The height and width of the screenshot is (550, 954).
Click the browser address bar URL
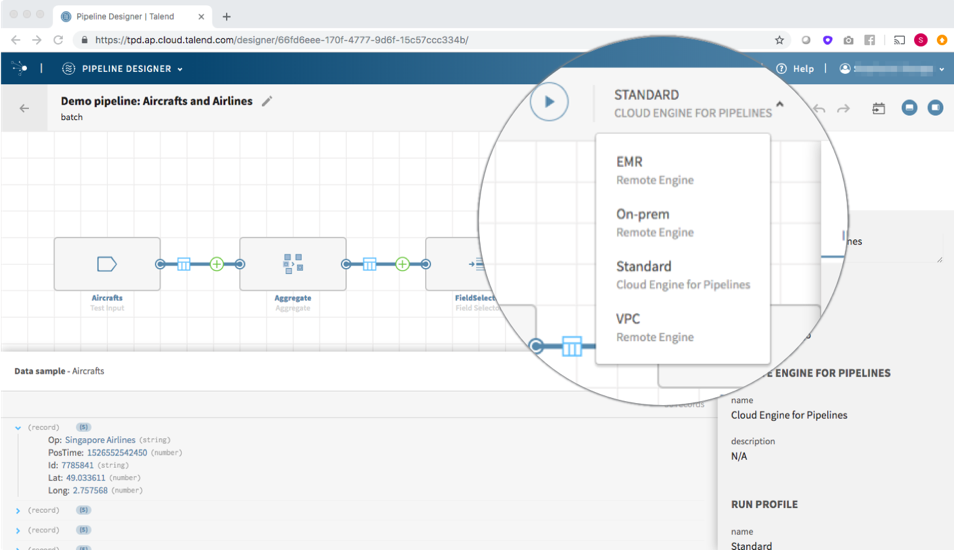pyautogui.click(x=282, y=40)
